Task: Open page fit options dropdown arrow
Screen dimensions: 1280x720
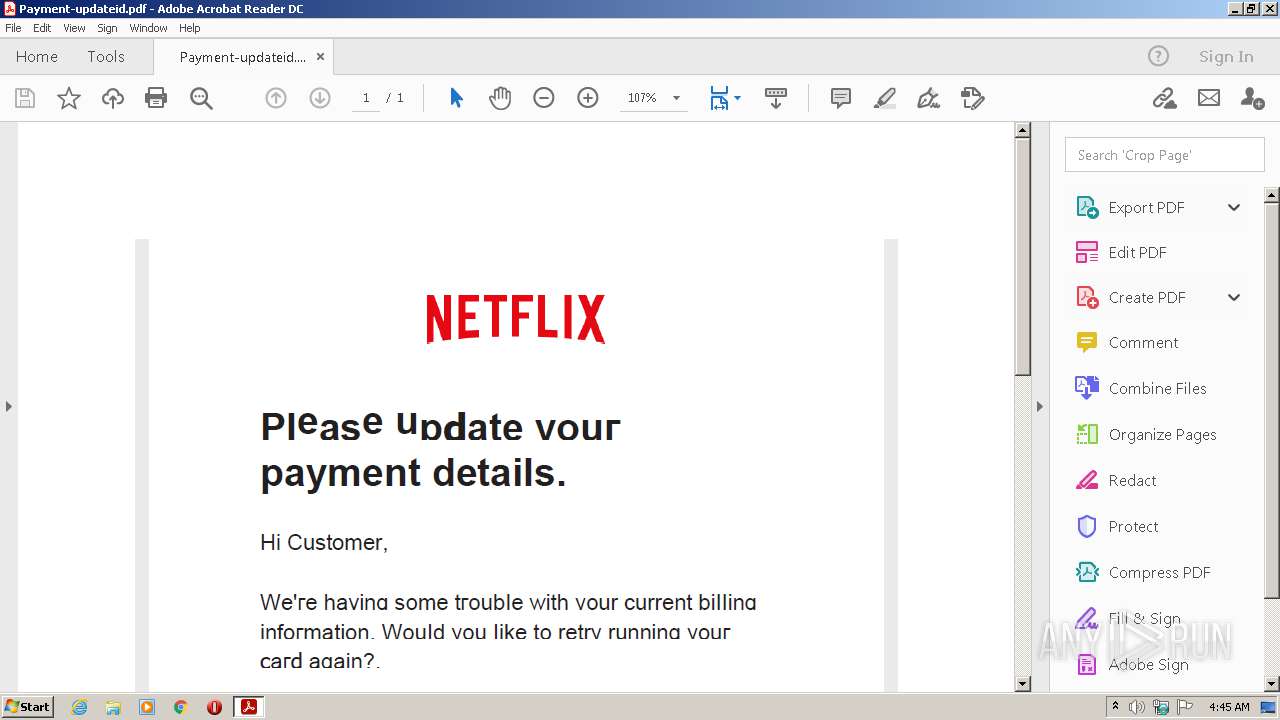Action: point(737,98)
